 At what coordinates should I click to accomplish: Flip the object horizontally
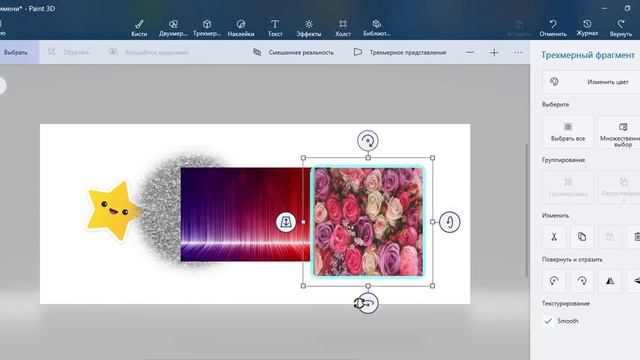[x=610, y=281]
